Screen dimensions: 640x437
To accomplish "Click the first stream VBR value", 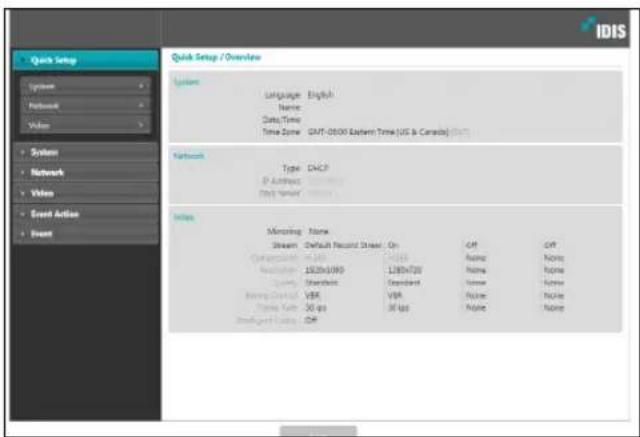I will point(312,295).
